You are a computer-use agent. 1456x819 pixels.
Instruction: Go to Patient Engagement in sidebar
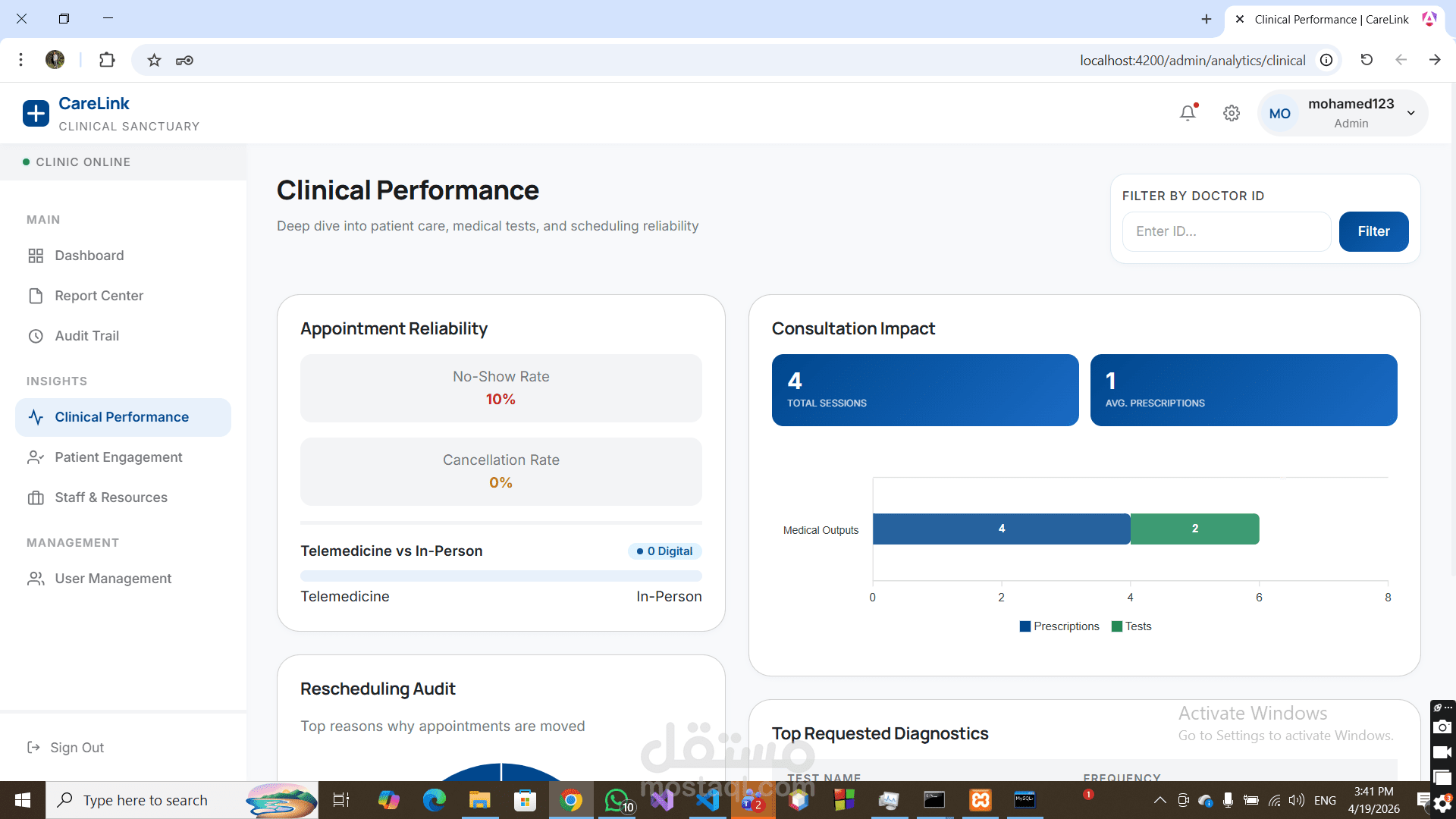pyautogui.click(x=118, y=457)
